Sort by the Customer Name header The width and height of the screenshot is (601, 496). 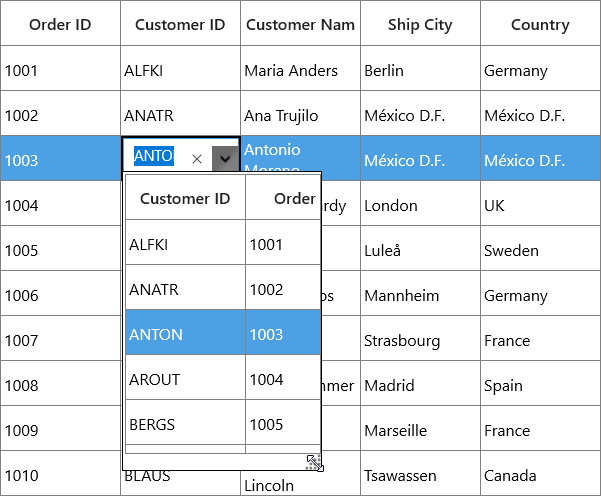tap(300, 24)
